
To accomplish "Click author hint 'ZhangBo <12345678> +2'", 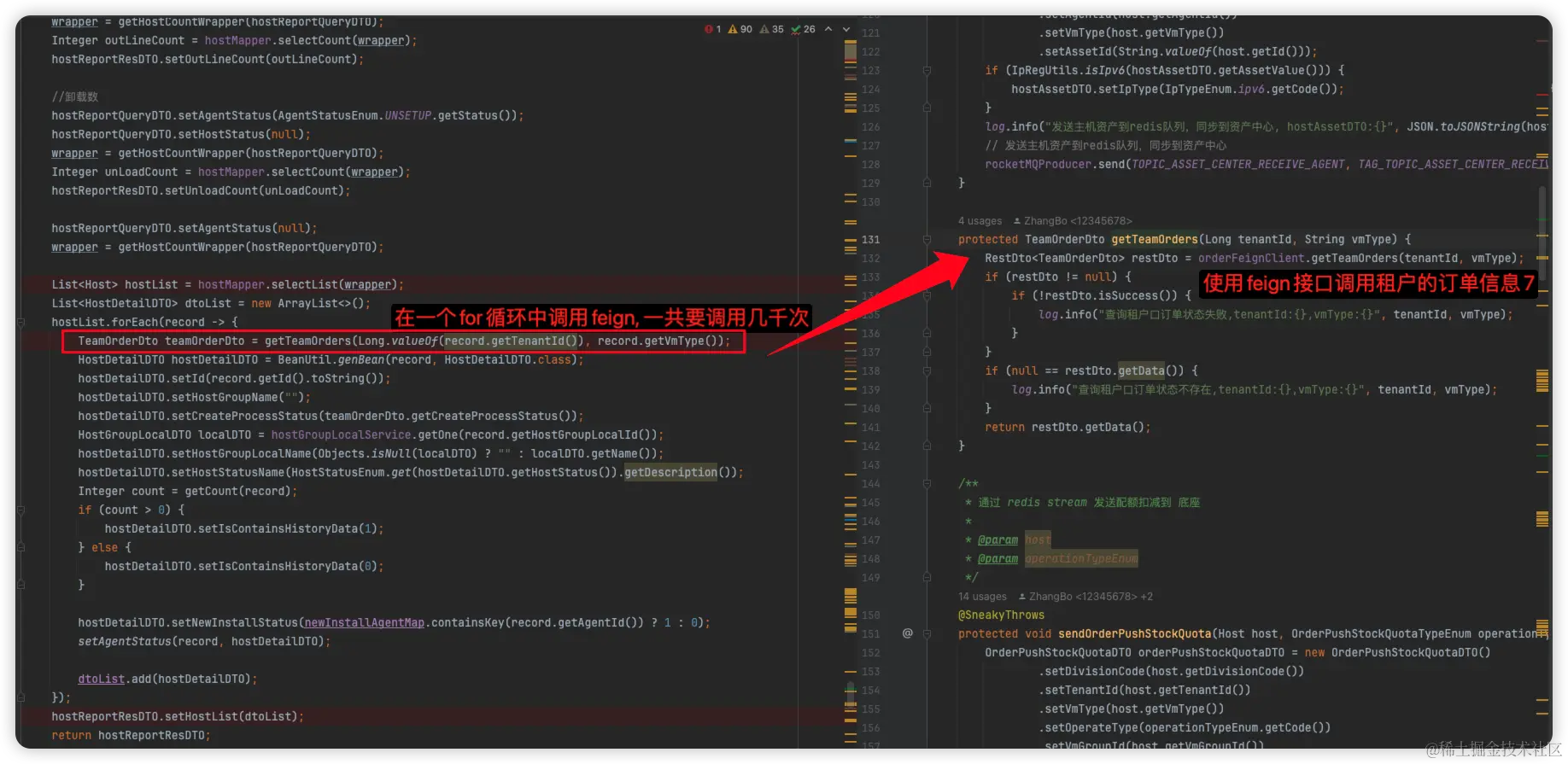I will pos(1085,597).
